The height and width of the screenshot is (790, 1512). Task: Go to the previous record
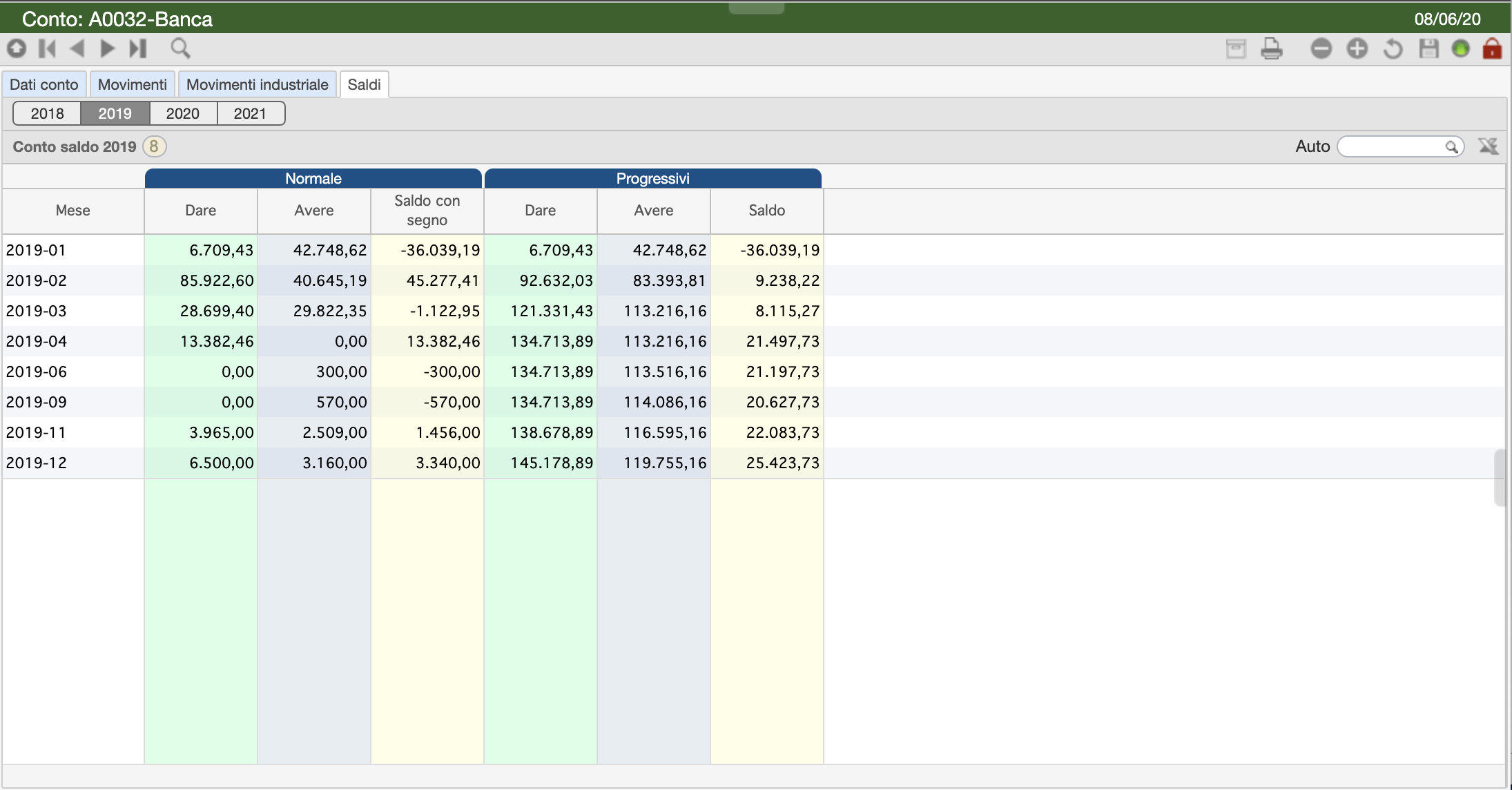tap(77, 48)
